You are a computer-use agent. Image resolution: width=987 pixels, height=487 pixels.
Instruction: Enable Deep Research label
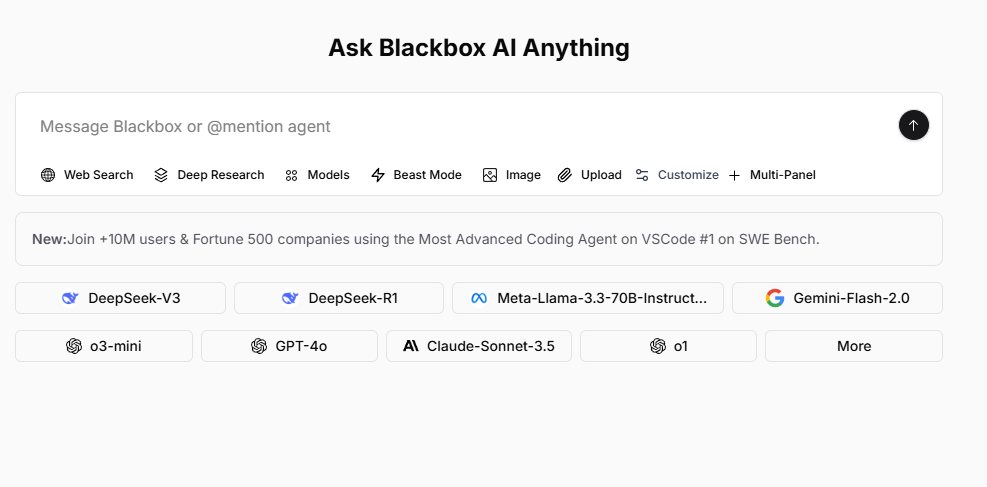coord(221,175)
